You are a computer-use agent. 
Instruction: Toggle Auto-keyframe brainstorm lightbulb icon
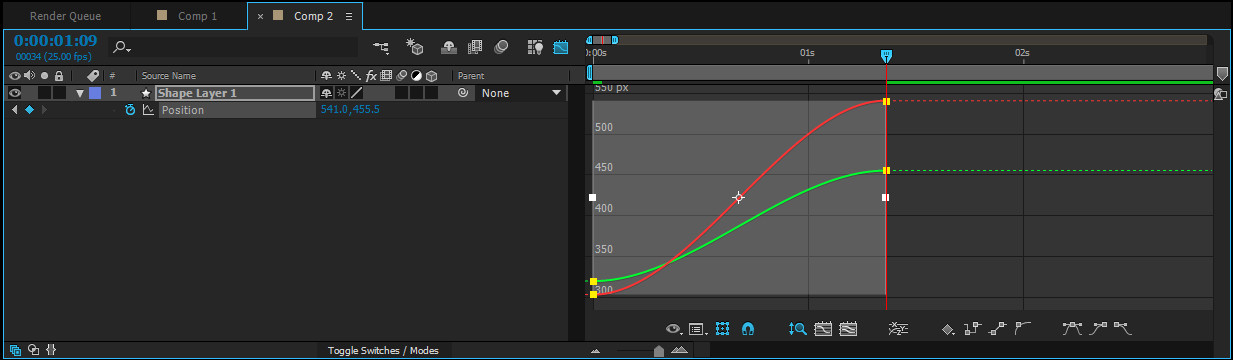click(x=536, y=47)
